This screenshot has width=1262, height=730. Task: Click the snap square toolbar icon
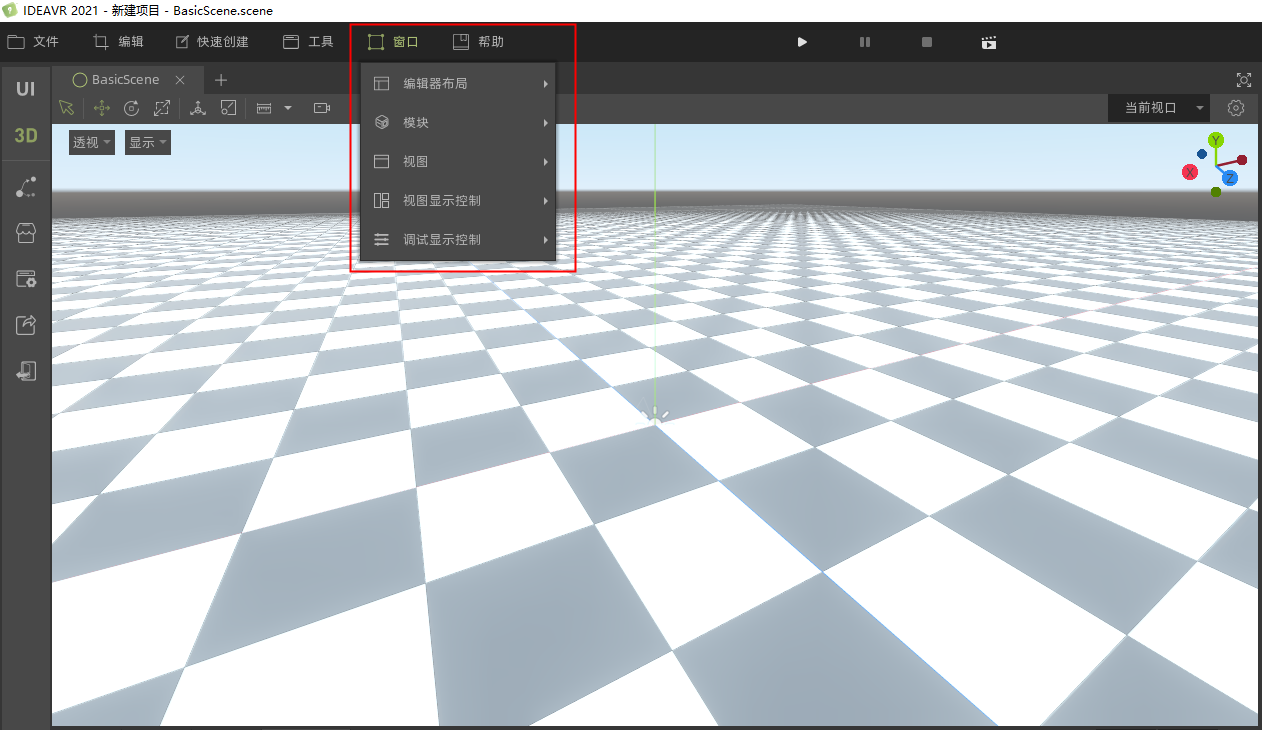[x=228, y=108]
